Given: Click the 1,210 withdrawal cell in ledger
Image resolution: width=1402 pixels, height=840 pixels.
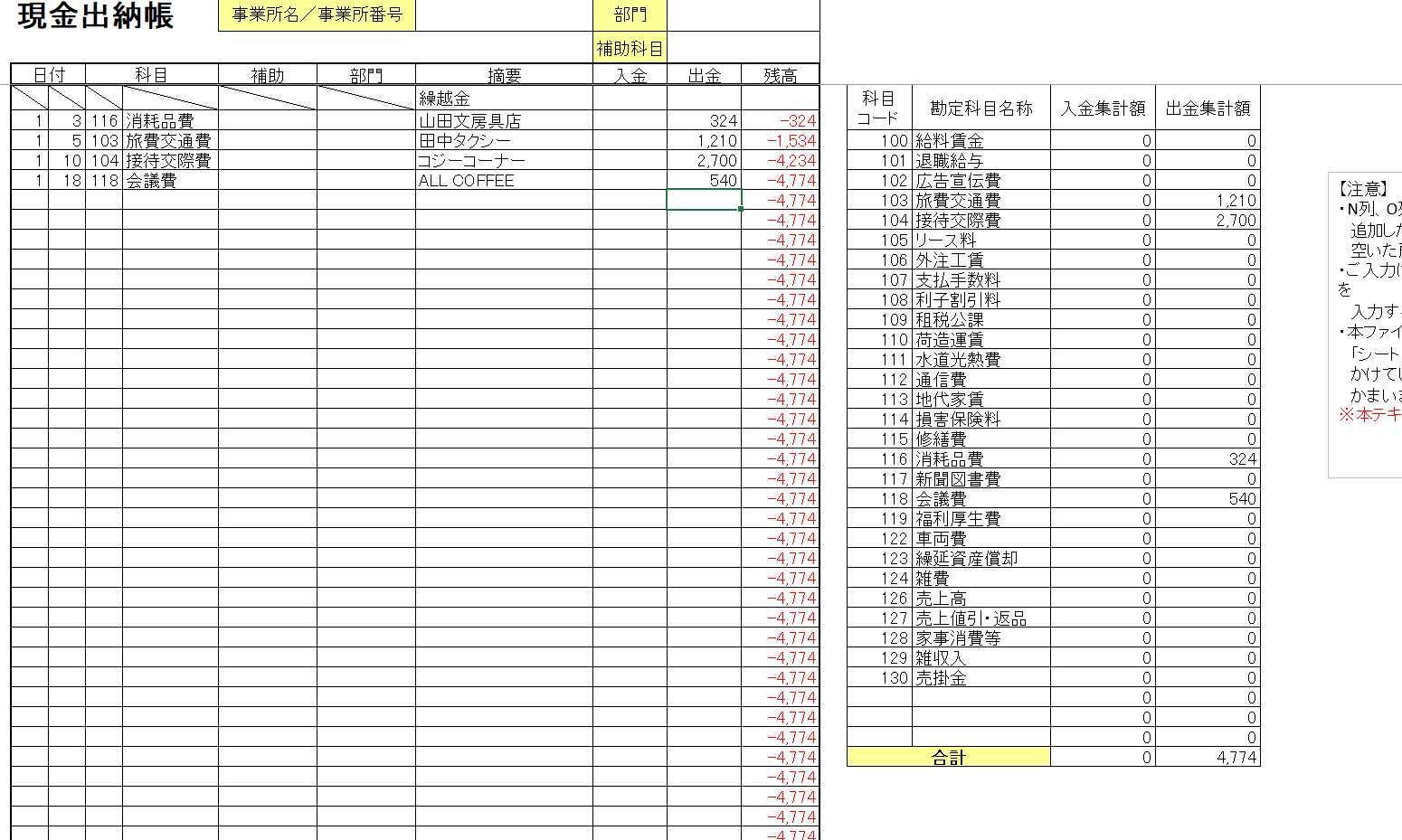Looking at the screenshot, I should click(x=704, y=140).
